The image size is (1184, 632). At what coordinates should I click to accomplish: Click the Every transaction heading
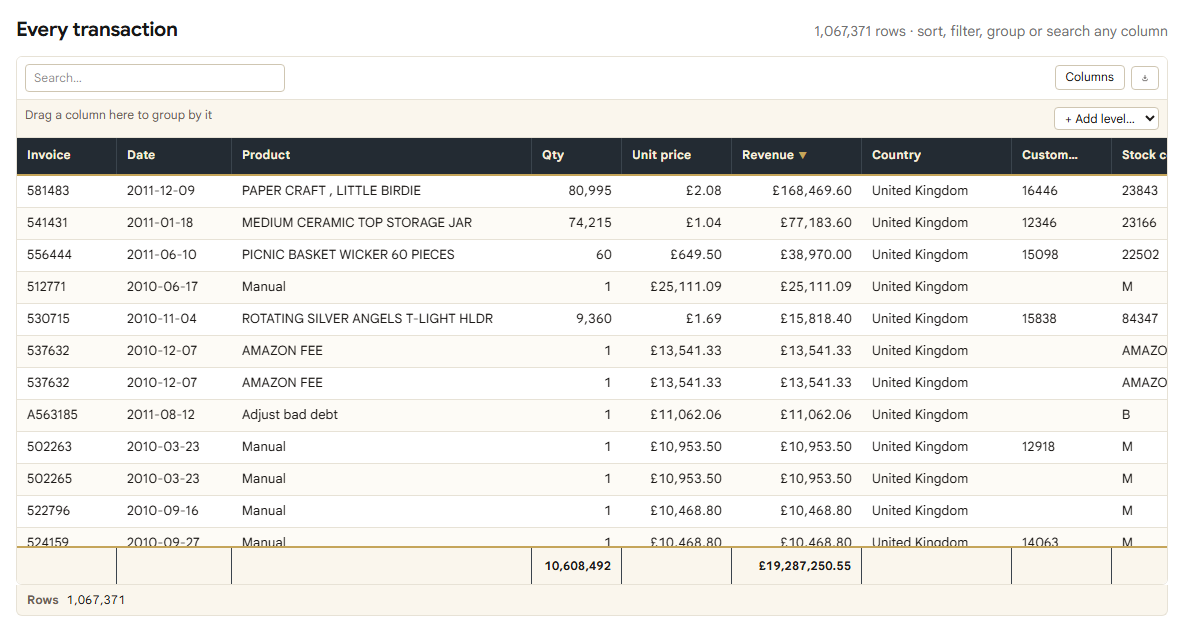coord(97,29)
